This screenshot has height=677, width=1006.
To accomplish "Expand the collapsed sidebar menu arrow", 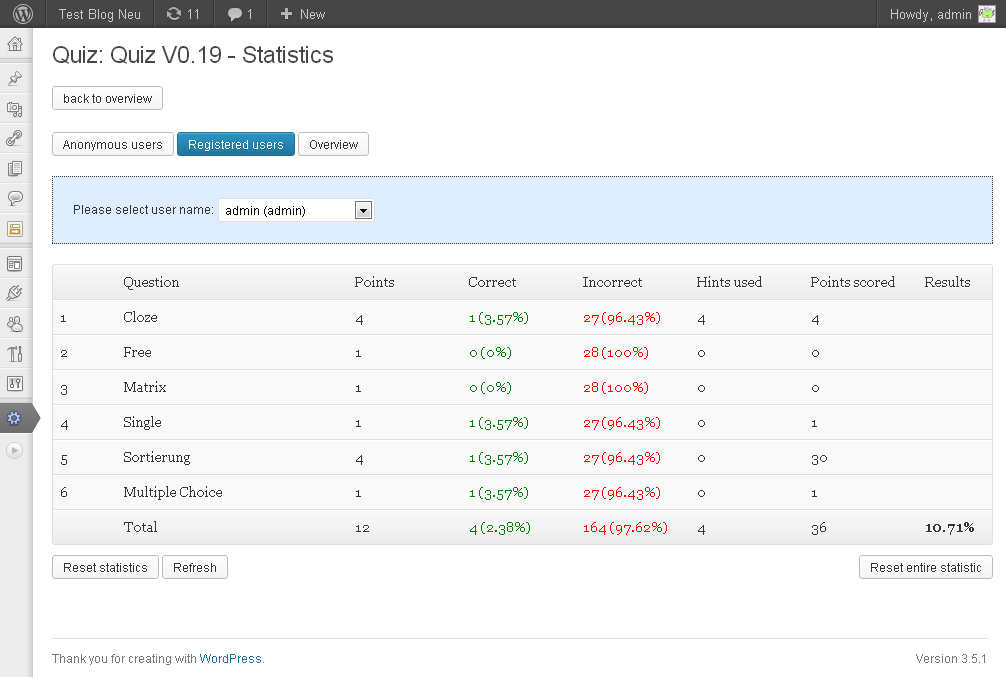I will click(x=15, y=450).
